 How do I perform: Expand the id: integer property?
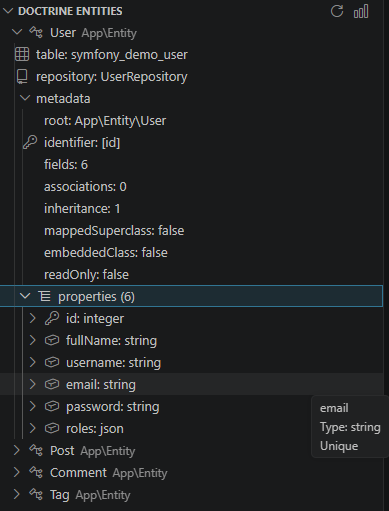tap(32, 318)
